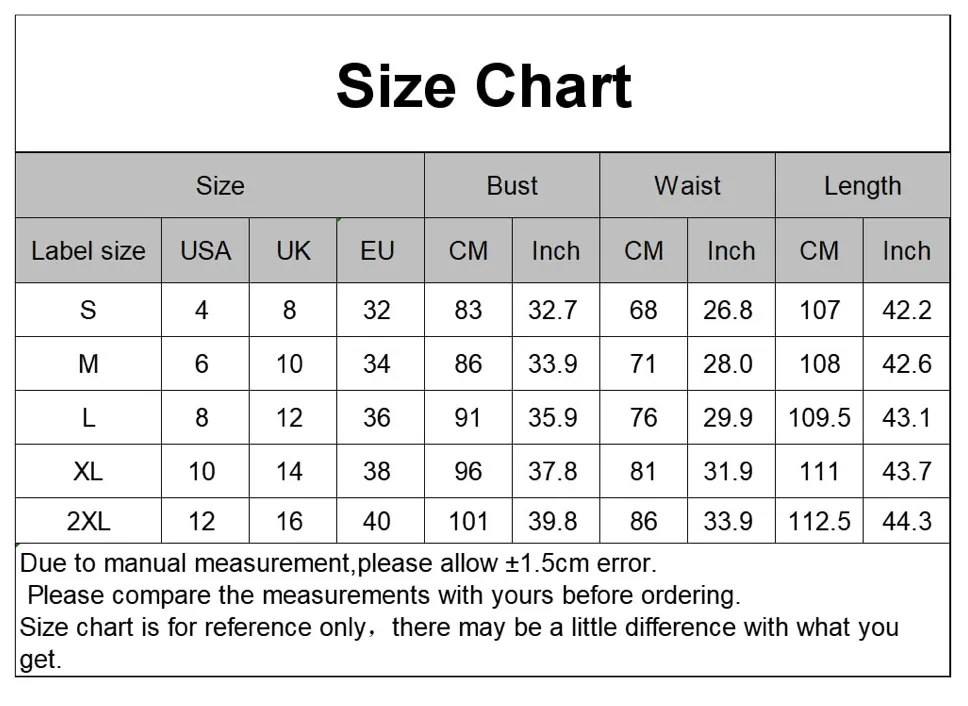Click the Size Chart title
Screen dimensions: 968x706
[x=483, y=86]
